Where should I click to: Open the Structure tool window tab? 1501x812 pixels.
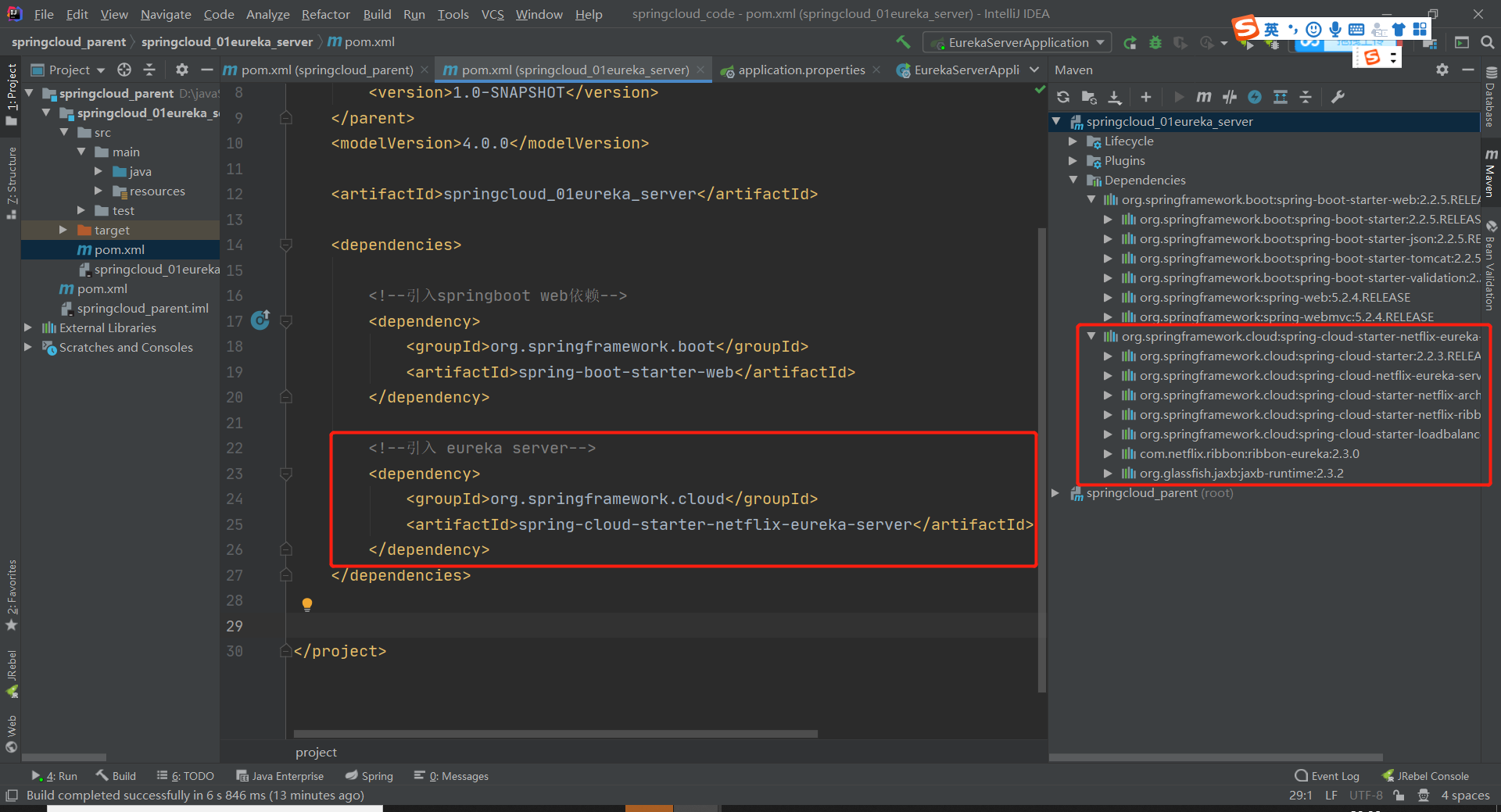(12, 183)
